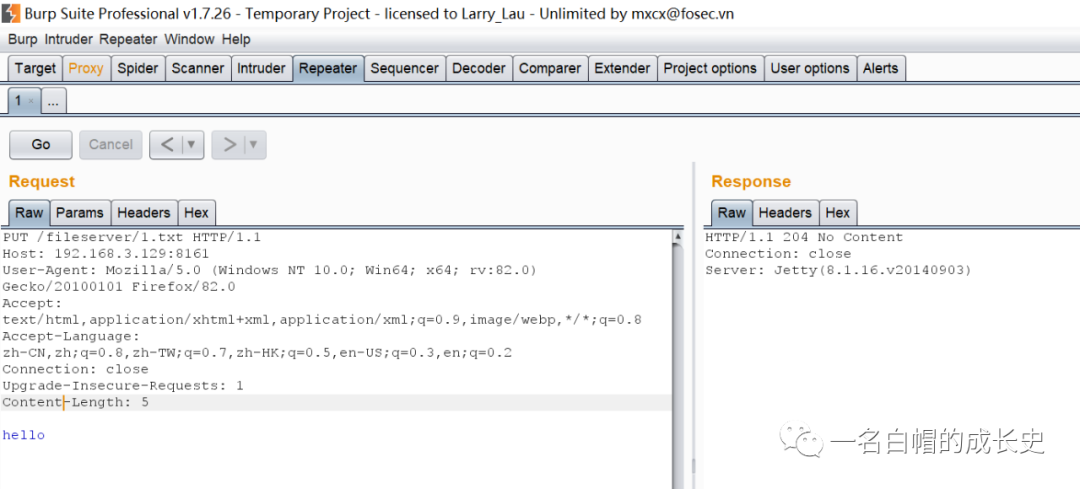Click the request pane scrollbar up arrow
The height and width of the screenshot is (489, 1080).
678,236
